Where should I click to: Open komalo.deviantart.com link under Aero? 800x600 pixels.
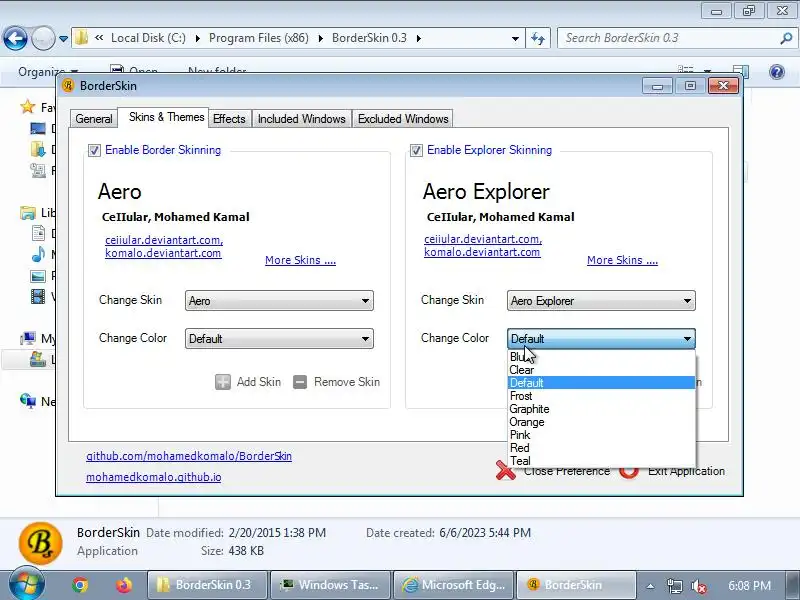[x=163, y=253]
